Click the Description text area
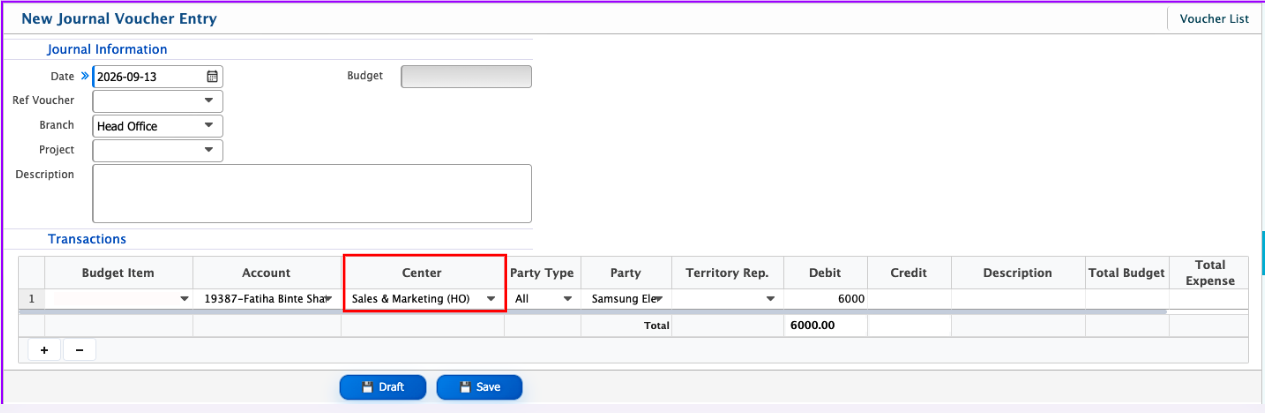Screen dimensions: 1265x413 [312, 193]
